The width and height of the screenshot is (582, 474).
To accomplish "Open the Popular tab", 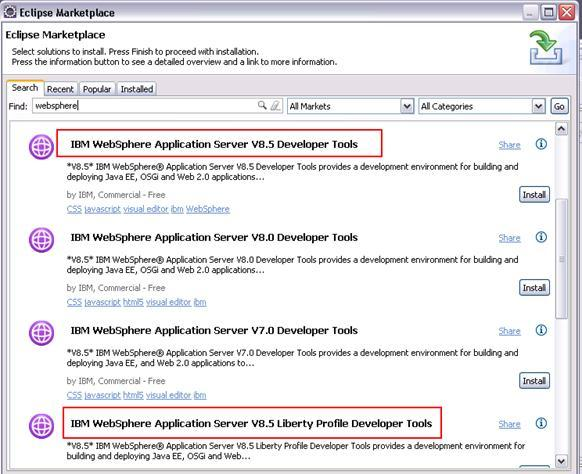I will coord(97,89).
